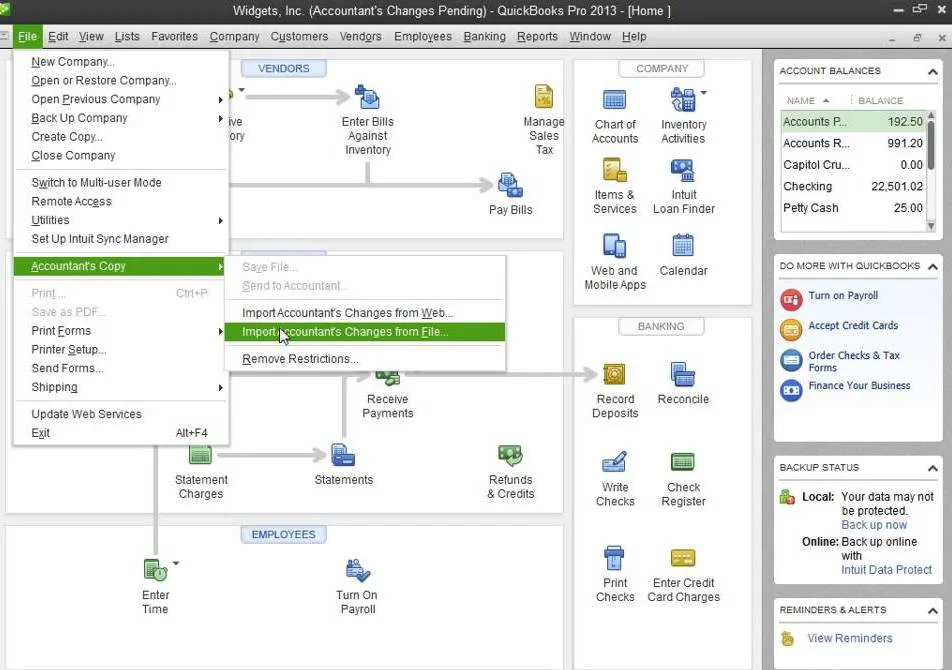The height and width of the screenshot is (670, 952).
Task: Click Order Checks & Tax Forms link
Action: coord(854,361)
